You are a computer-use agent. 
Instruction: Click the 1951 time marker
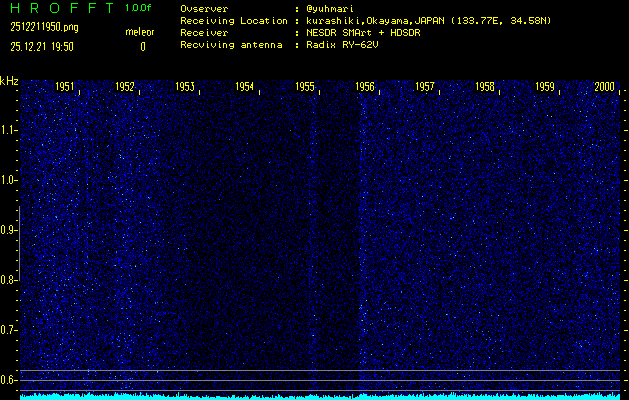pos(65,87)
